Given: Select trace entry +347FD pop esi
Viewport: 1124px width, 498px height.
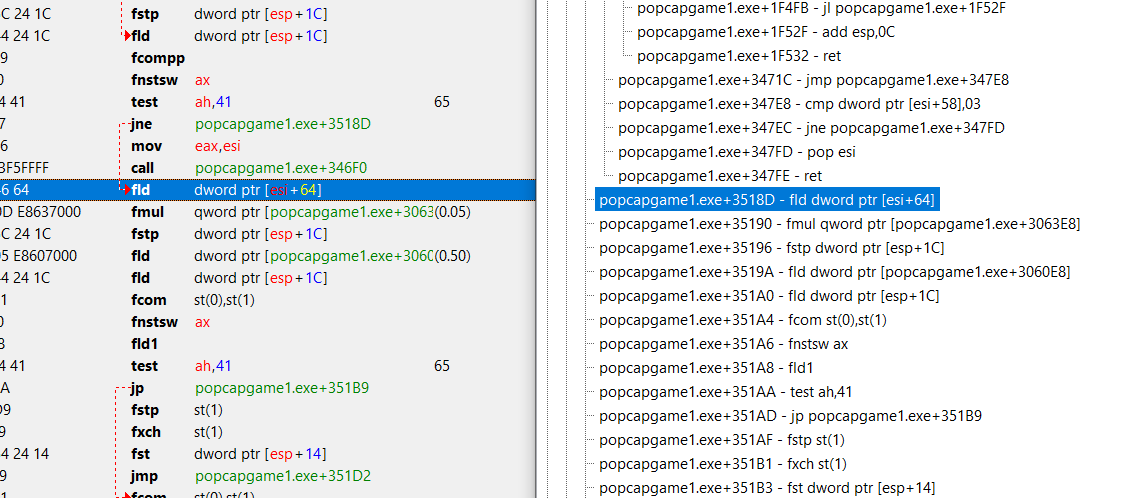Looking at the screenshot, I should [x=736, y=152].
